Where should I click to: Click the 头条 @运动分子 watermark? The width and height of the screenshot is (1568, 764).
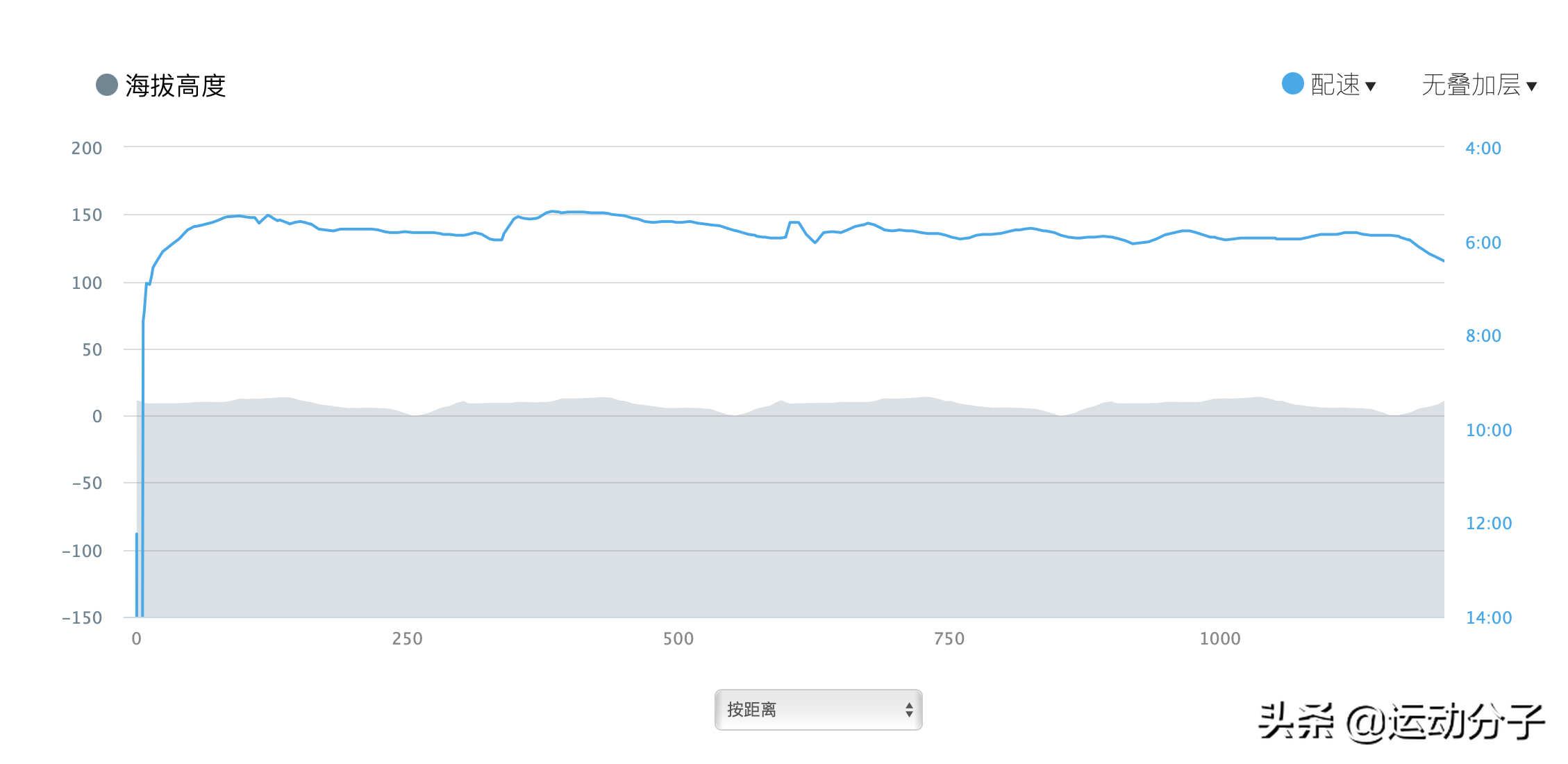pos(1401,722)
